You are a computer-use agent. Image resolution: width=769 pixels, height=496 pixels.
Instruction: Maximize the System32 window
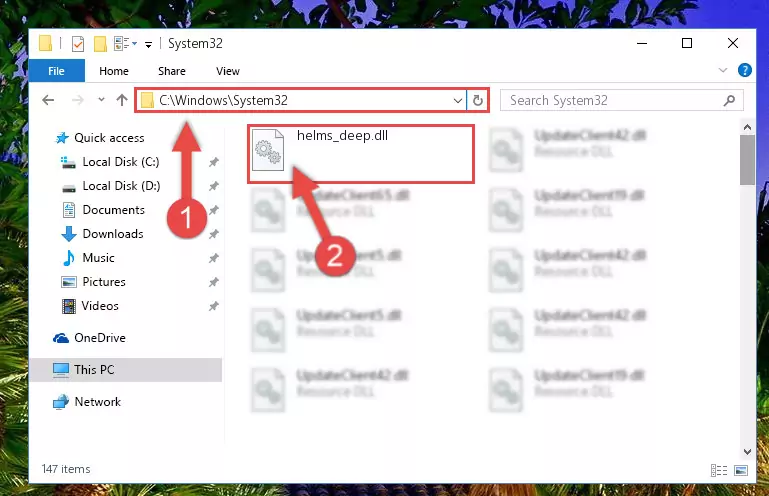click(x=687, y=44)
